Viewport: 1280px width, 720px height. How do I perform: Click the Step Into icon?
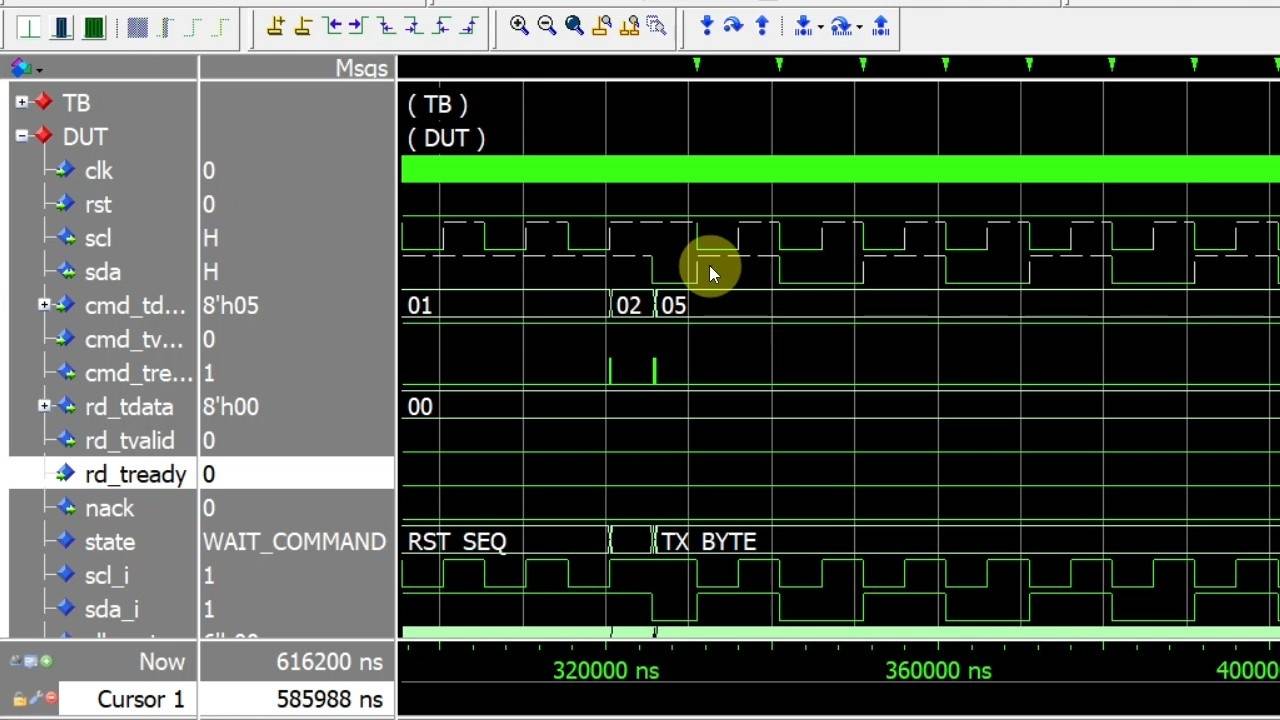click(706, 26)
